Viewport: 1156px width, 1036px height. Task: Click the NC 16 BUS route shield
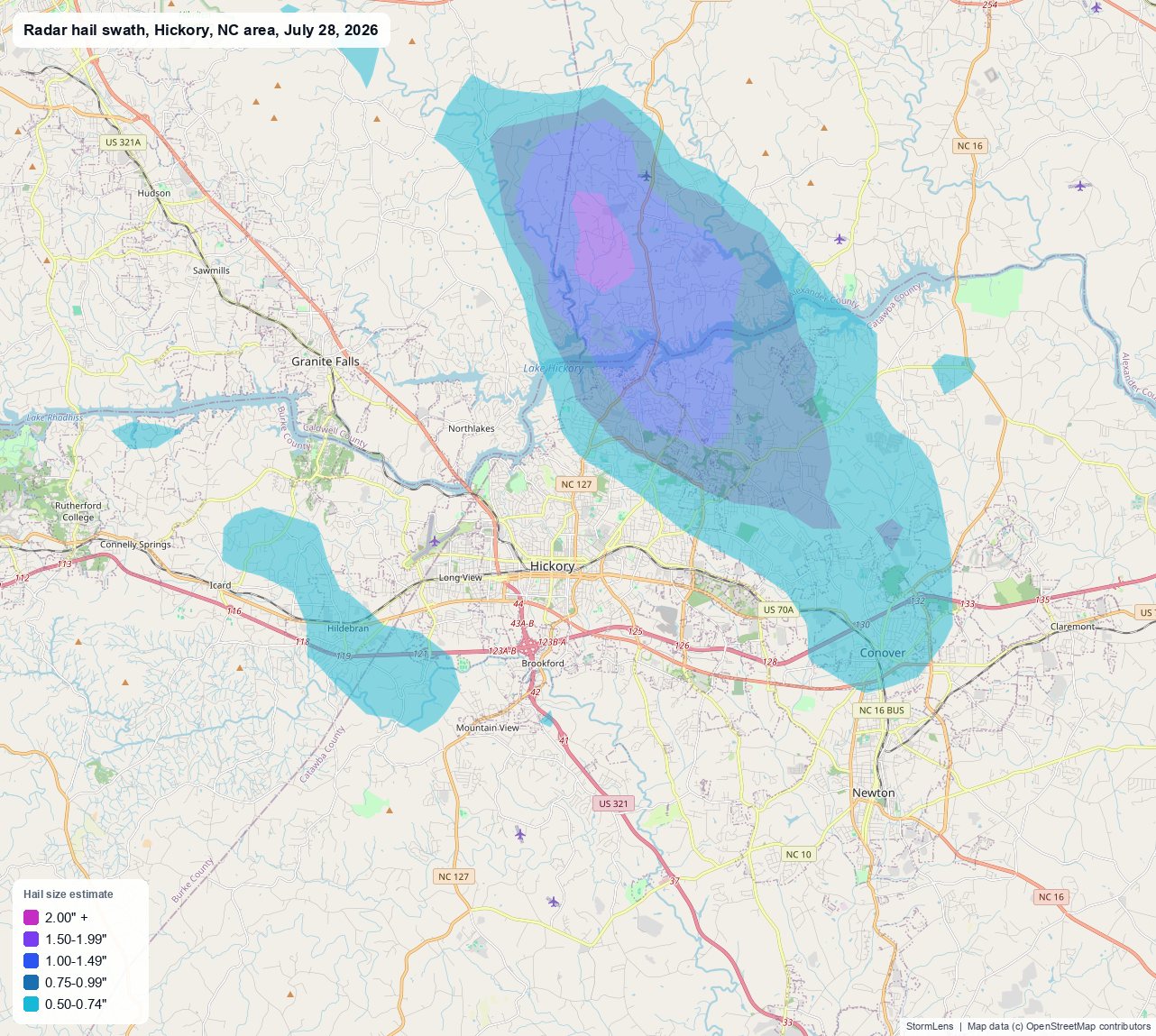click(881, 711)
